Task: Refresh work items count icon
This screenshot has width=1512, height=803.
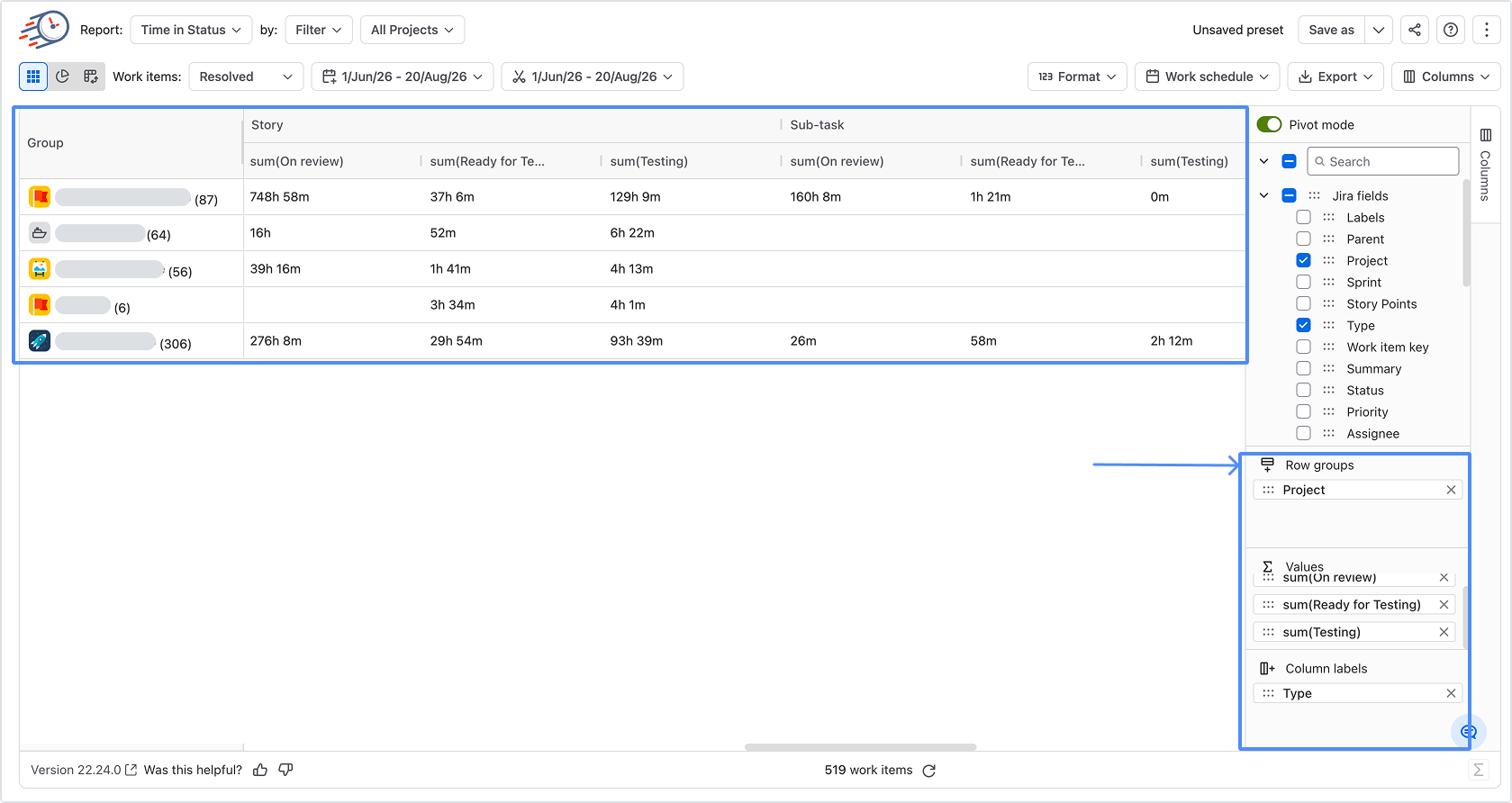Action: coord(929,771)
